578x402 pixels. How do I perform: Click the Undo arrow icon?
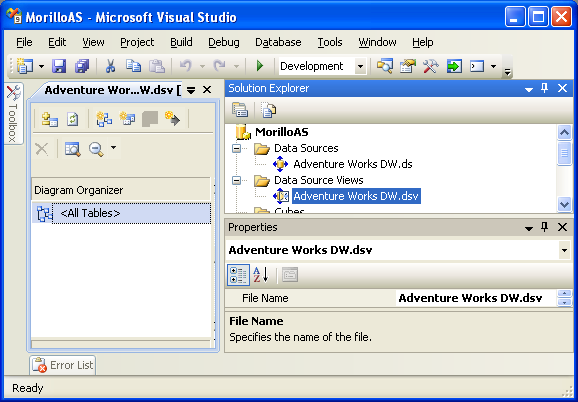[x=186, y=66]
